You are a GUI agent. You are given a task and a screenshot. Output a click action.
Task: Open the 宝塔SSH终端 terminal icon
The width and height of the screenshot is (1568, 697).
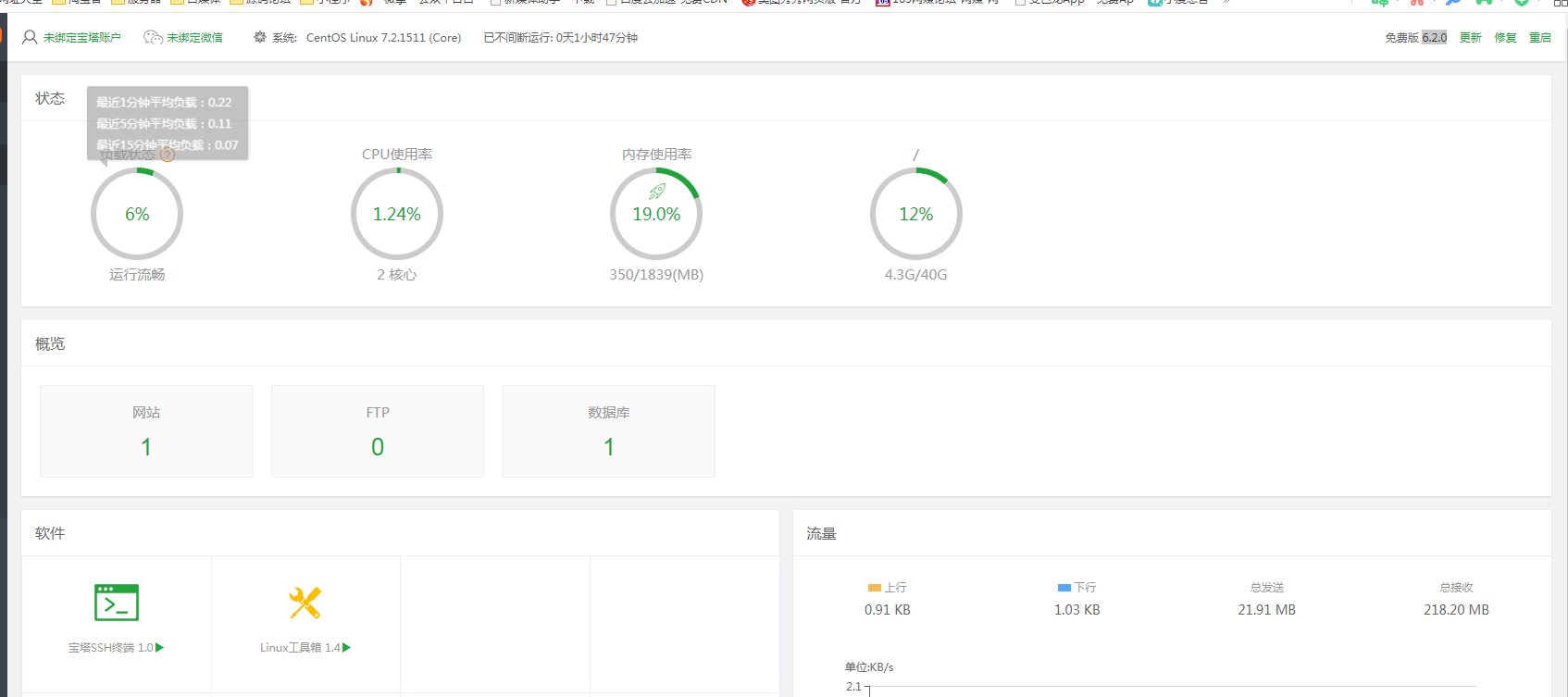117,603
